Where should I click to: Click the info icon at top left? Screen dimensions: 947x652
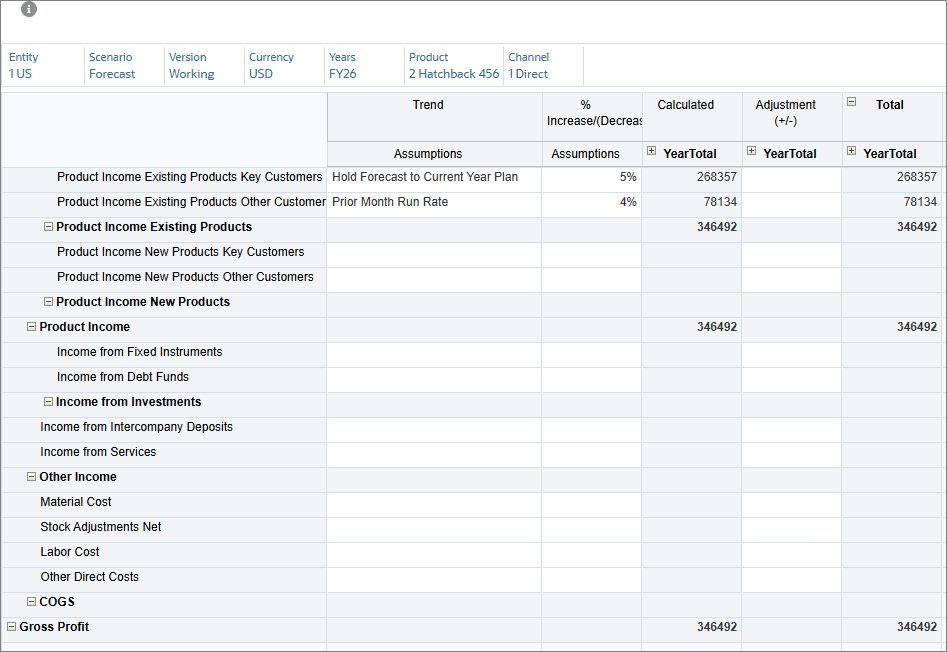[28, 9]
